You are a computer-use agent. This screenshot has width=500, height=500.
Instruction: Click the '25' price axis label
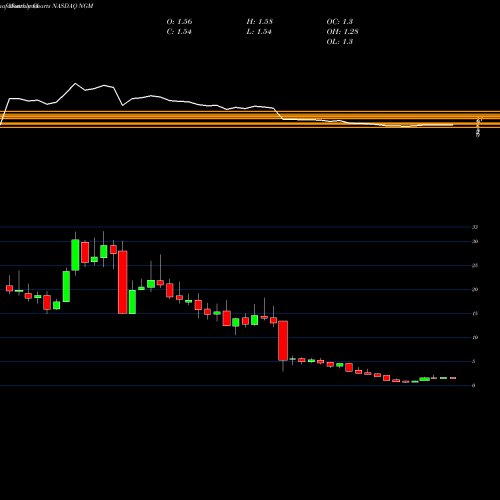(475, 265)
